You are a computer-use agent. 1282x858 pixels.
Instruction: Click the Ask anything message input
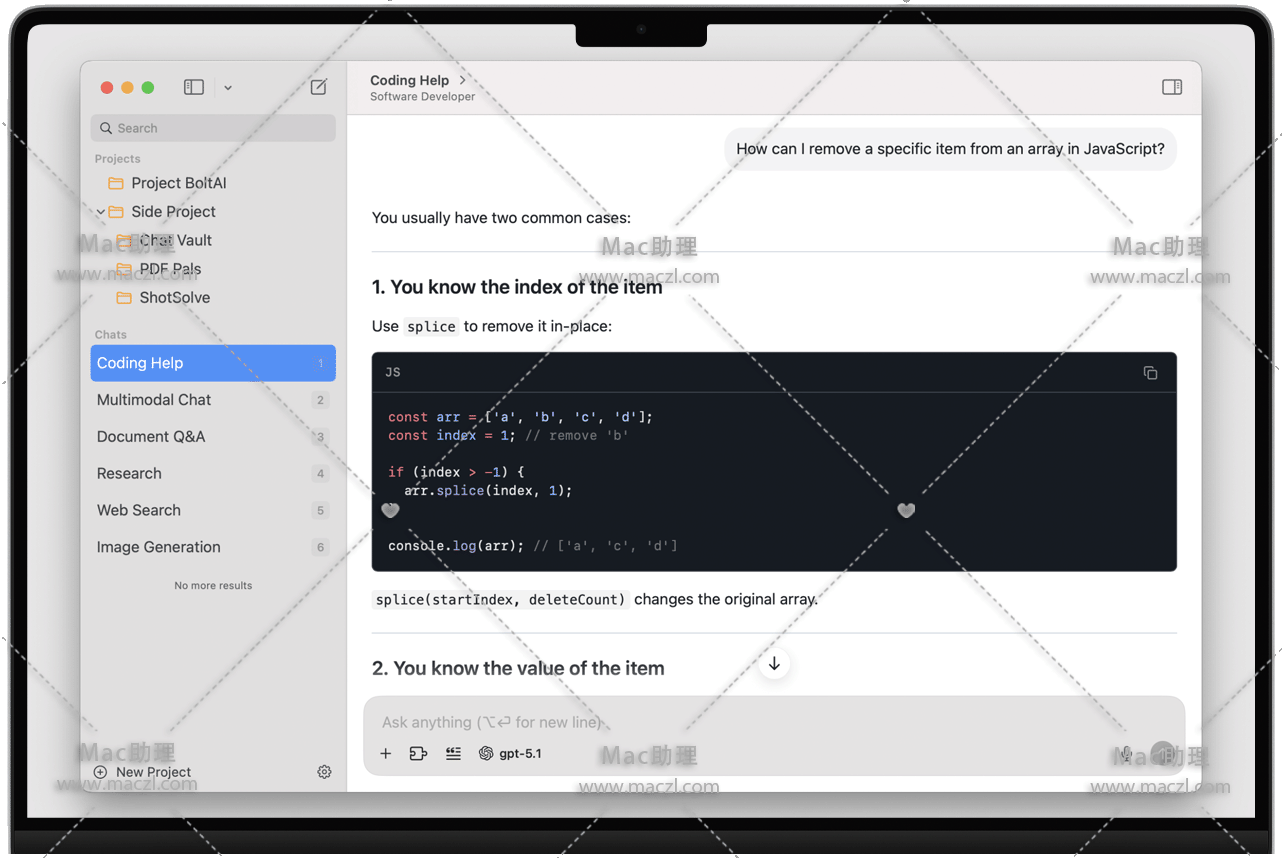click(740, 722)
